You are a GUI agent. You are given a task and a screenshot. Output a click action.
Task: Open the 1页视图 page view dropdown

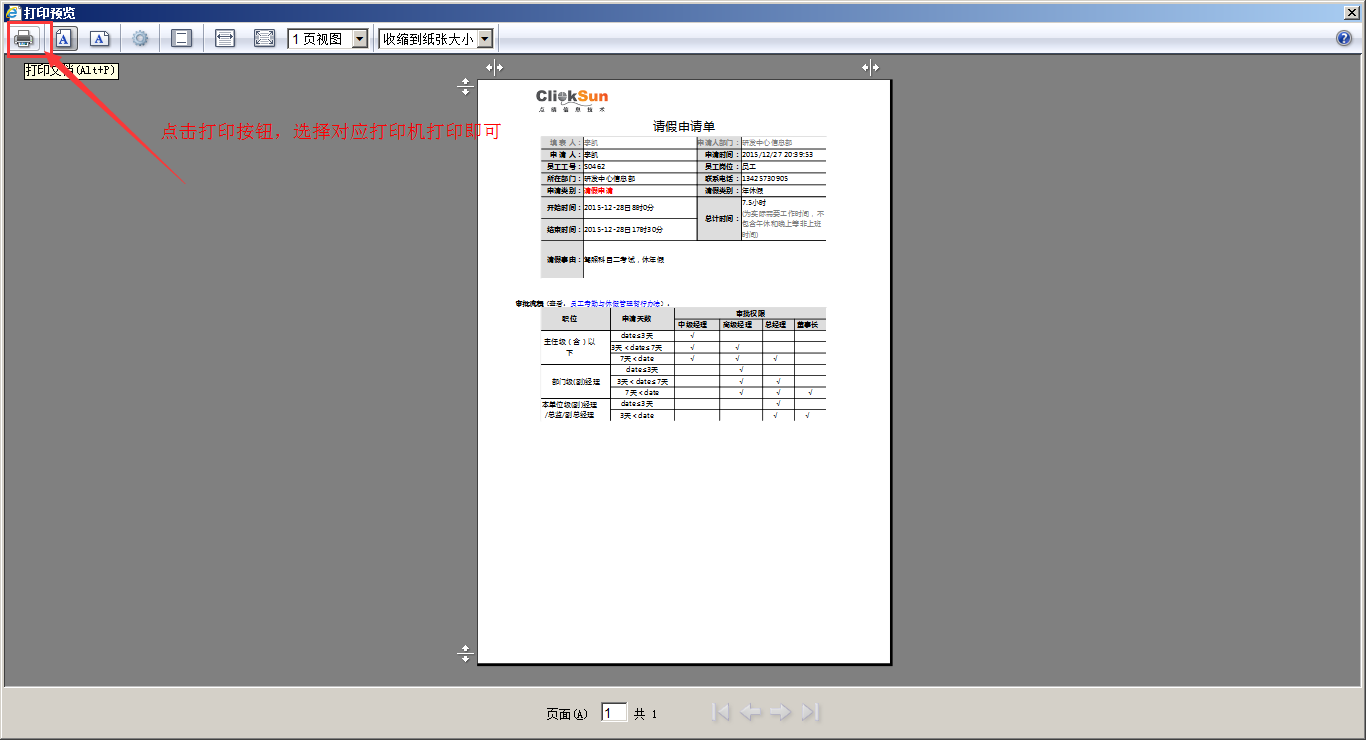[360, 39]
